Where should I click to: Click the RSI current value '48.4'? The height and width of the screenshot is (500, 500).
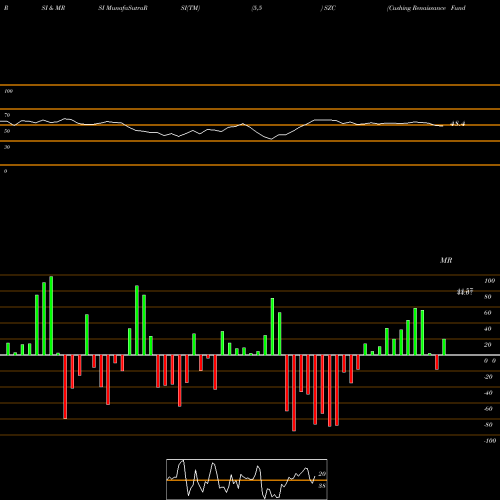(x=457, y=124)
